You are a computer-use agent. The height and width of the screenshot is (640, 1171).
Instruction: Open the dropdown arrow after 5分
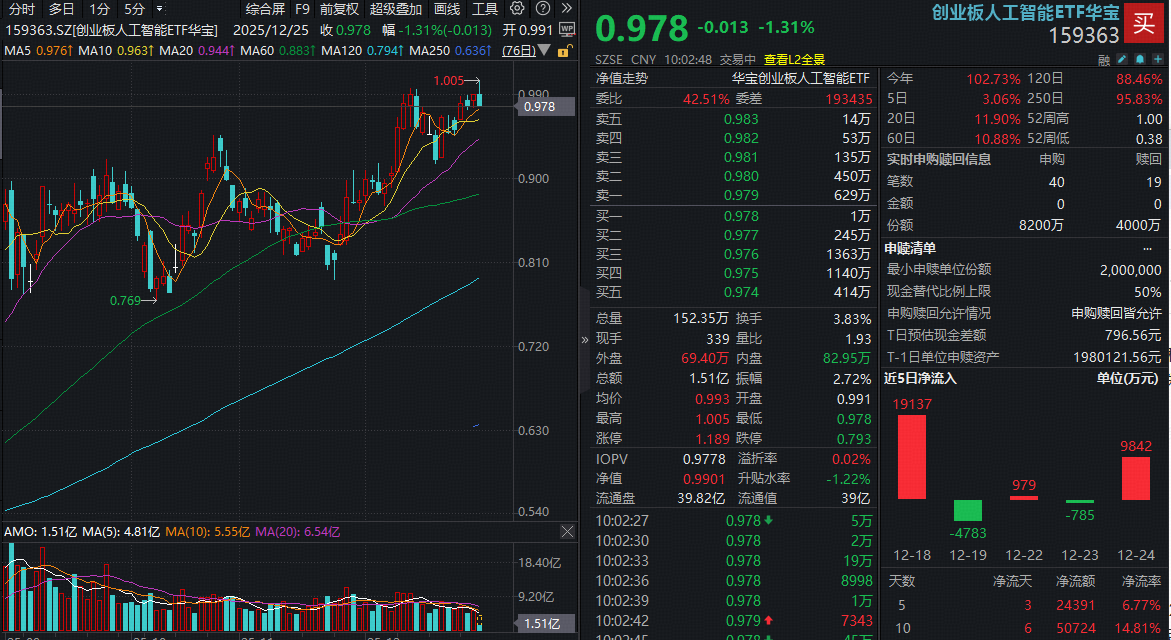[x=158, y=9]
